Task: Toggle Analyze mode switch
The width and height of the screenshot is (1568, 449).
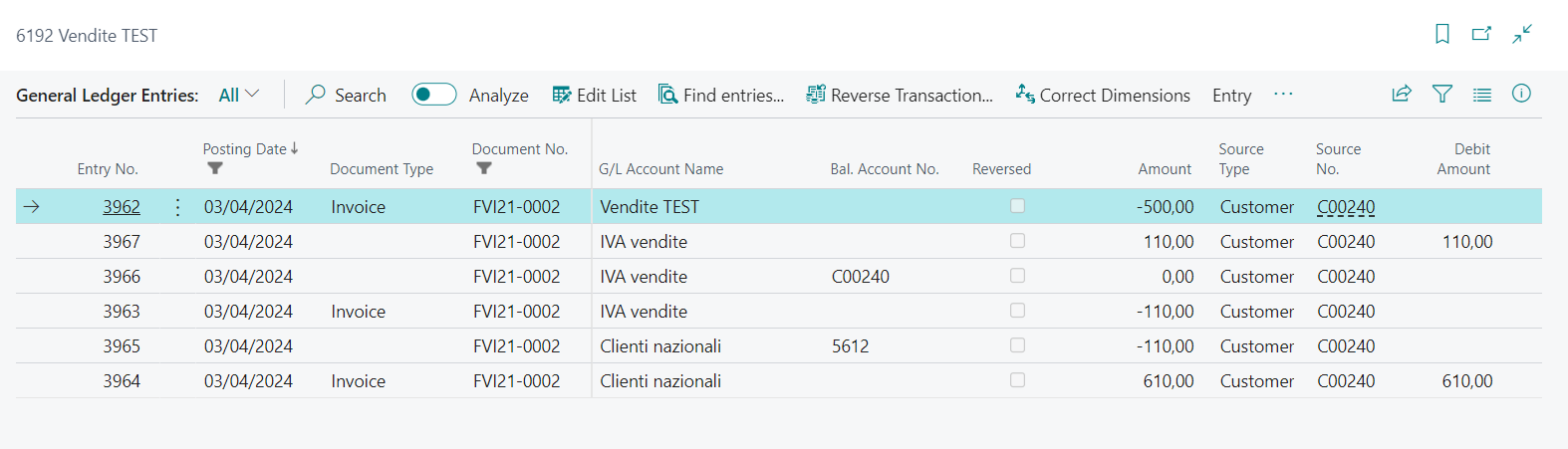Action: pyautogui.click(x=434, y=95)
